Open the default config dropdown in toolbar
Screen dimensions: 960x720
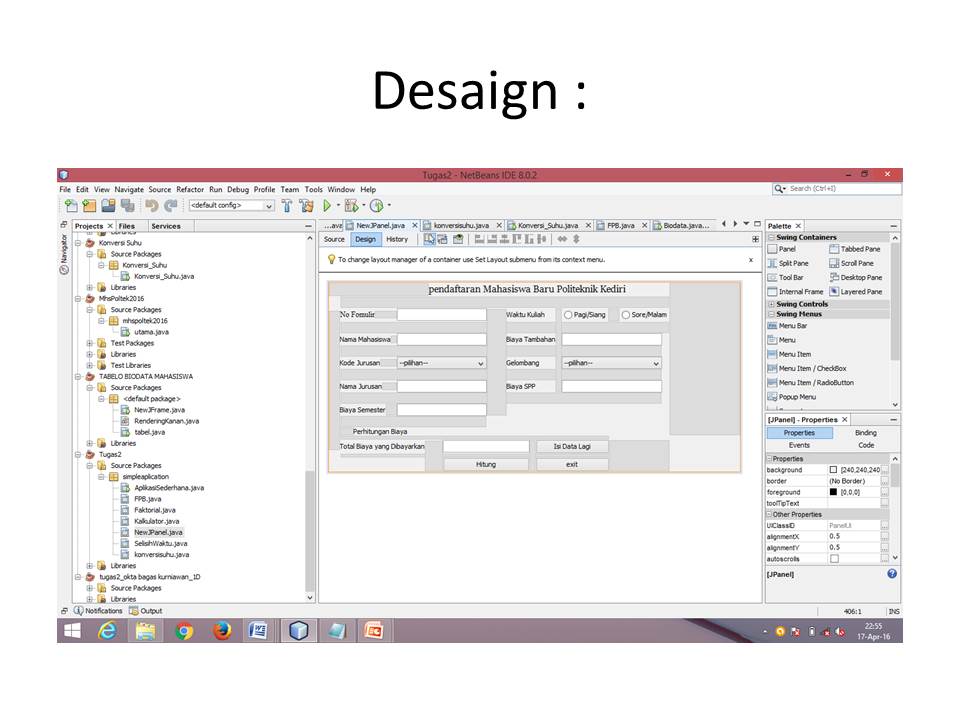tap(232, 205)
